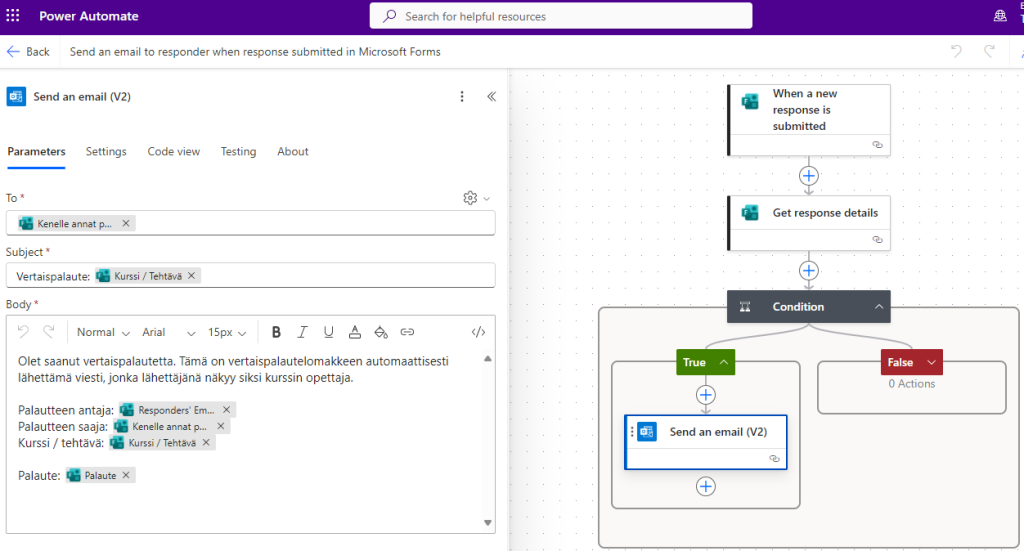Switch body editor to HTML code view
Screen dimensions: 1024x551
coord(478,332)
